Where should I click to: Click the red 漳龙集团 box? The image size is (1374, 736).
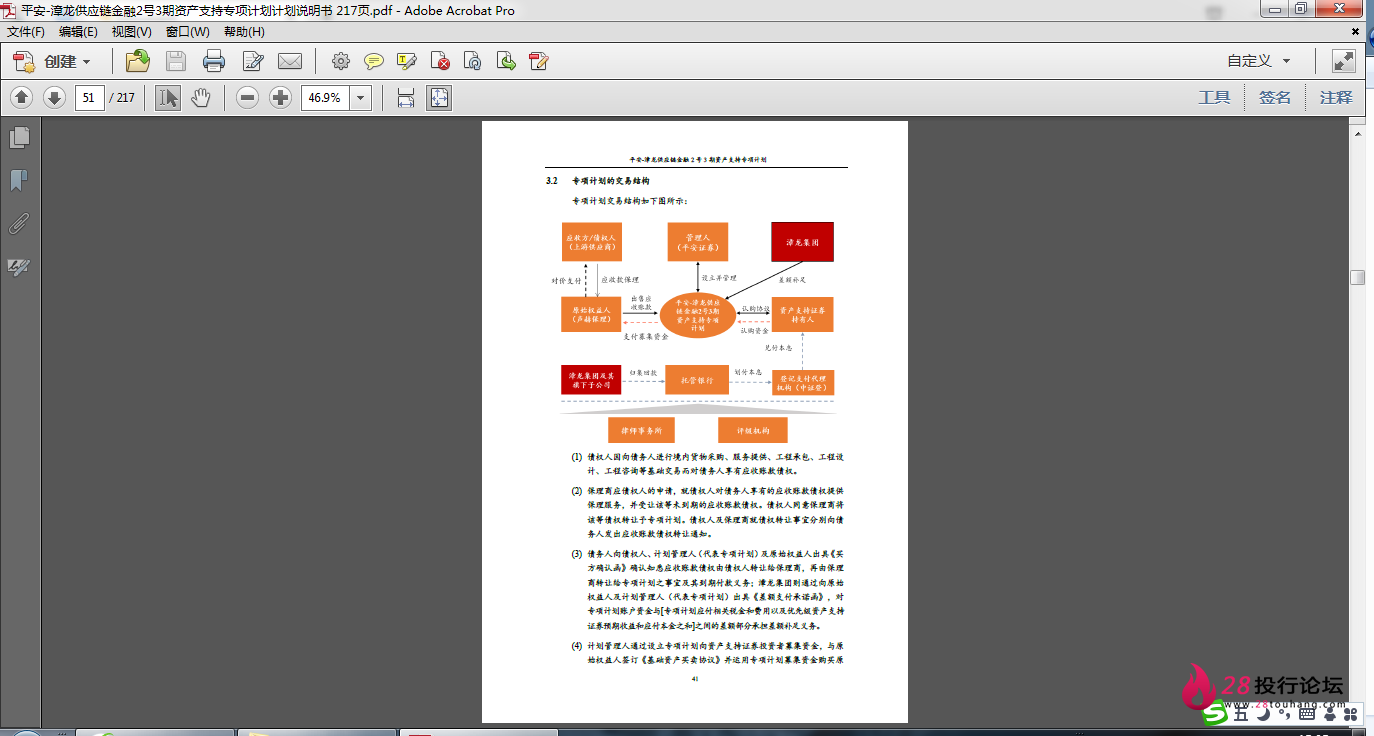click(802, 242)
